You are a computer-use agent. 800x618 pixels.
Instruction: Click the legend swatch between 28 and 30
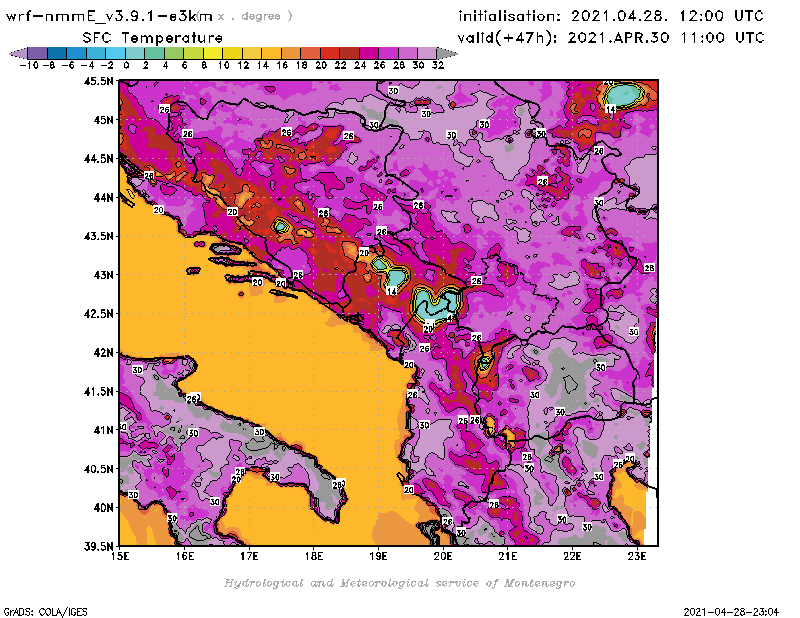click(x=408, y=53)
